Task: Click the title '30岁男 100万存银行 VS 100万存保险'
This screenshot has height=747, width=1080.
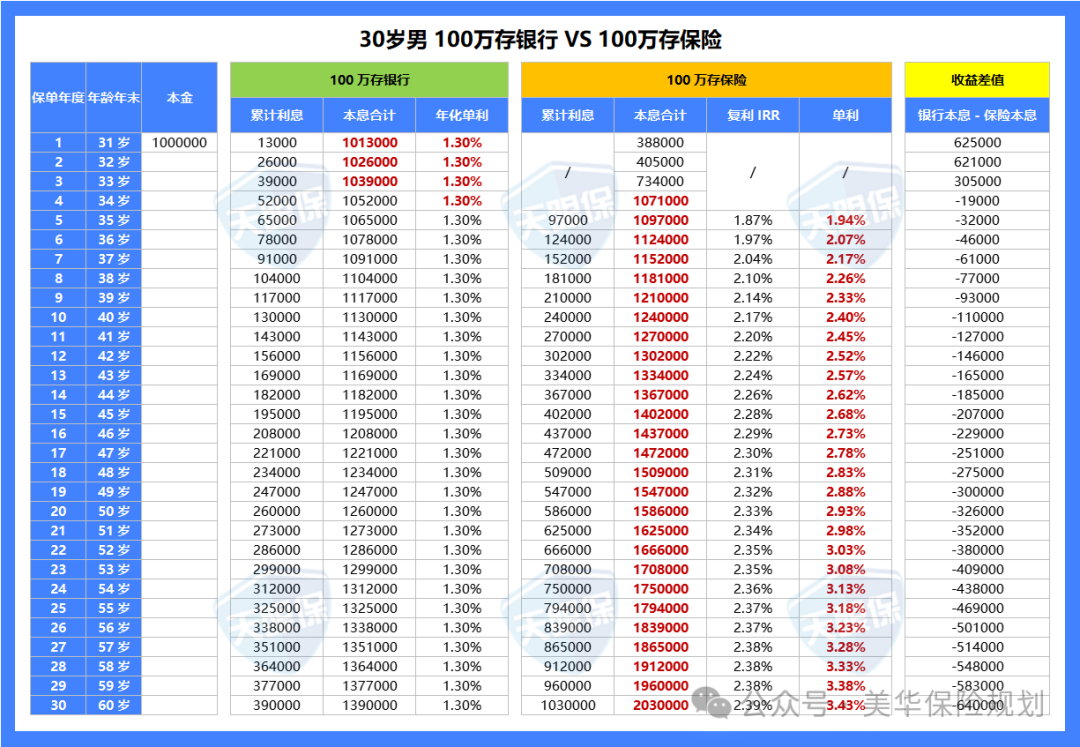Action: pos(540,40)
